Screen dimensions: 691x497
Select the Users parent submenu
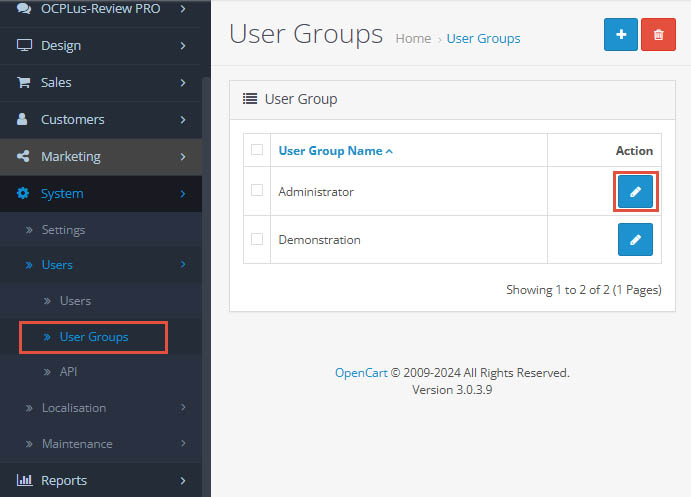[101, 265]
